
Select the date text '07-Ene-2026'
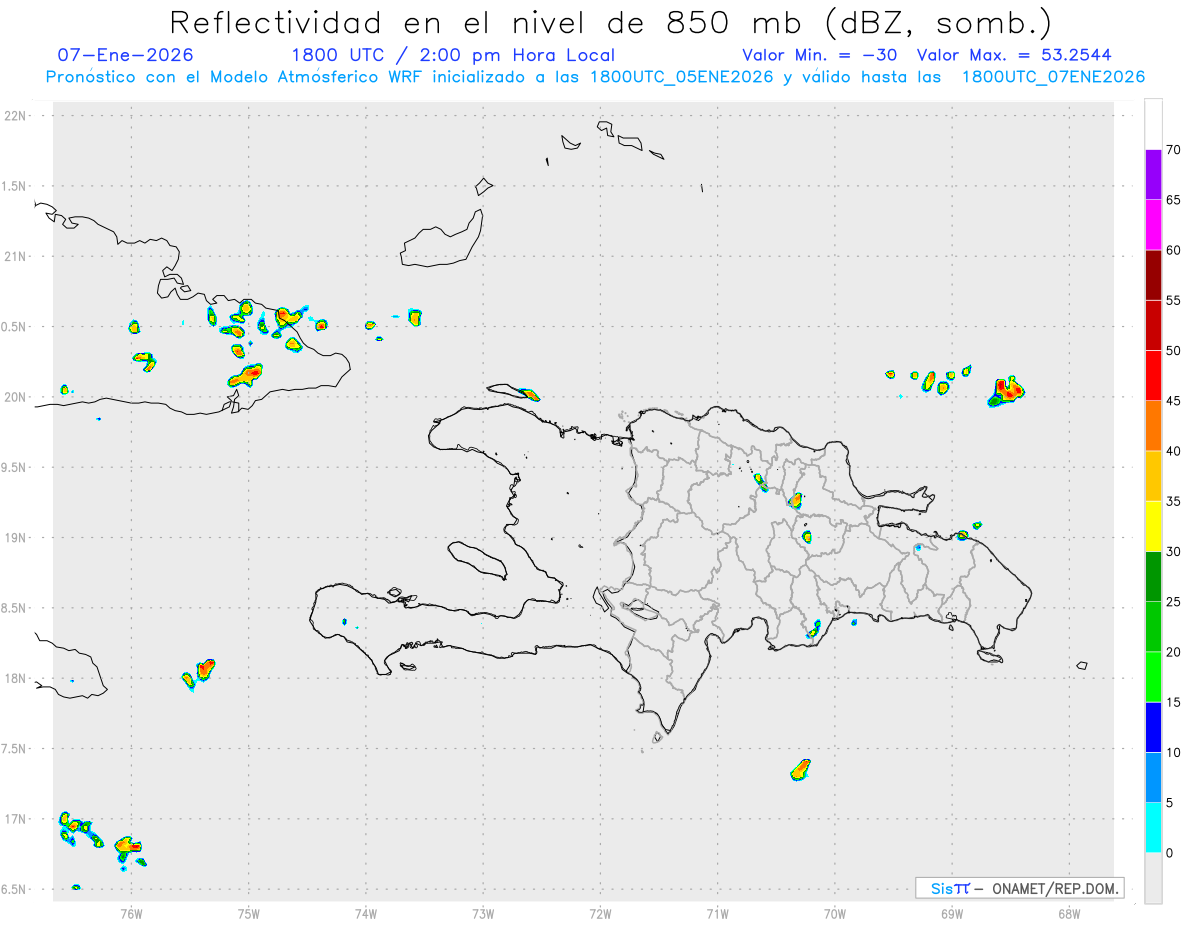click(x=126, y=55)
